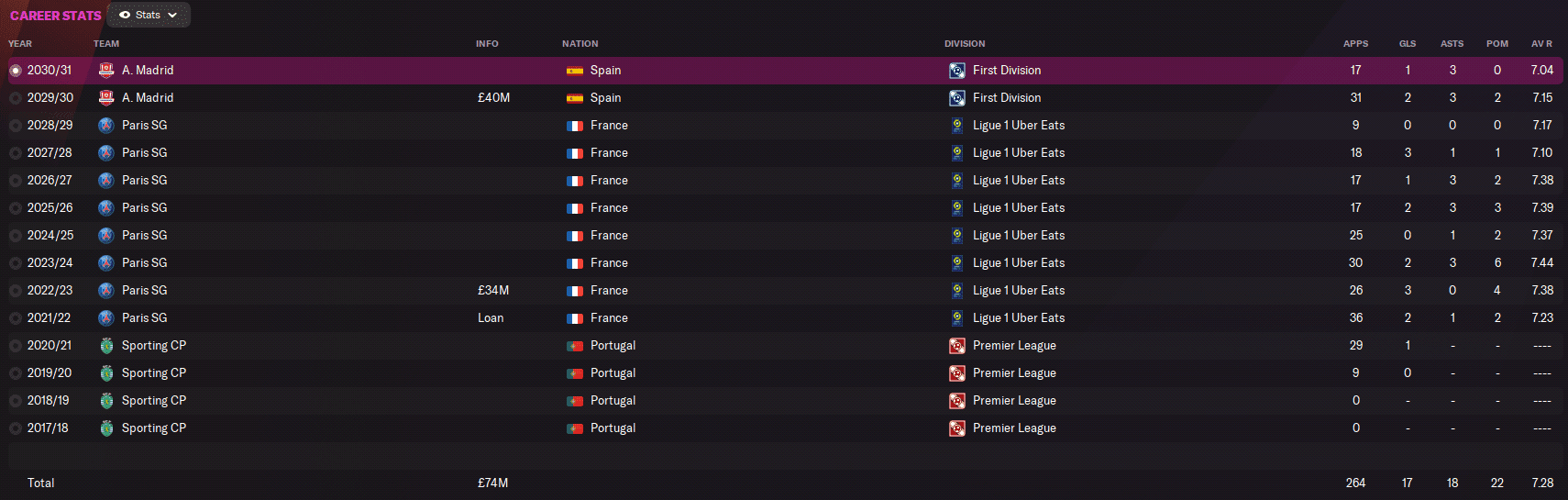The height and width of the screenshot is (500, 1568).
Task: Click A. Madrid club badge in 2030/31 row
Action: point(106,71)
